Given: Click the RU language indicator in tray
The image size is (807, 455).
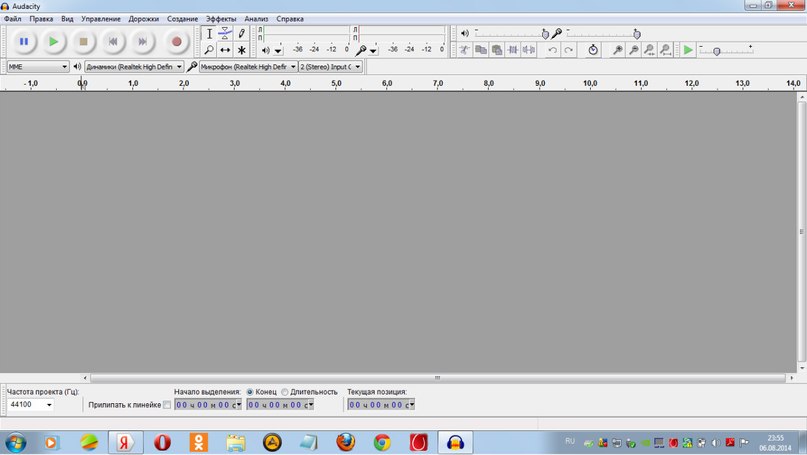Looking at the screenshot, I should click(x=570, y=441).
